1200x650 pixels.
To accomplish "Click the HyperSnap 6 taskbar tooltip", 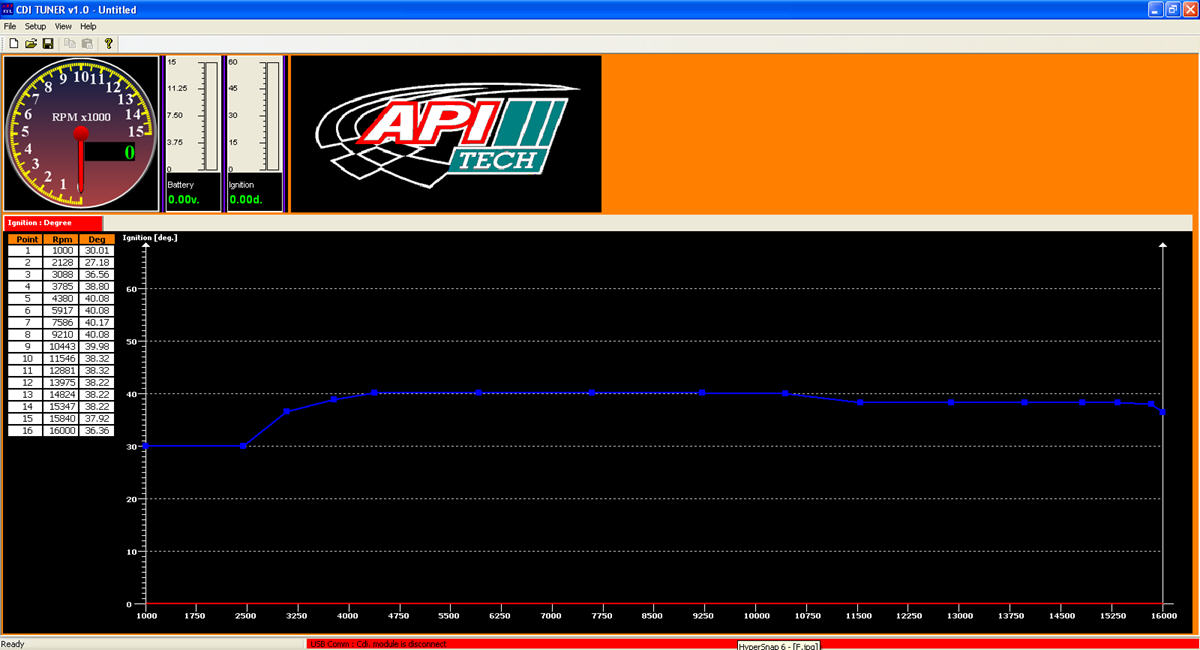I will [x=779, y=646].
